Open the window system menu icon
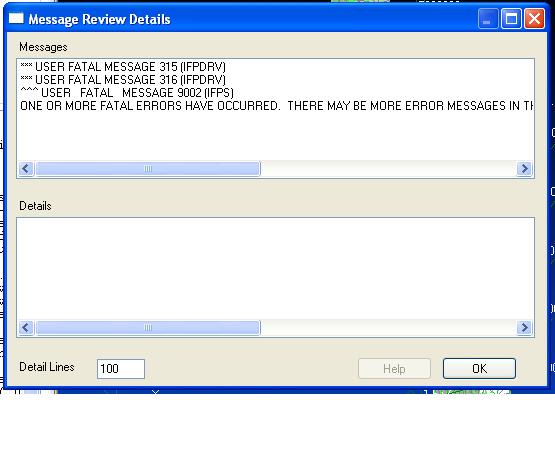This screenshot has width=555, height=470. click(16, 18)
